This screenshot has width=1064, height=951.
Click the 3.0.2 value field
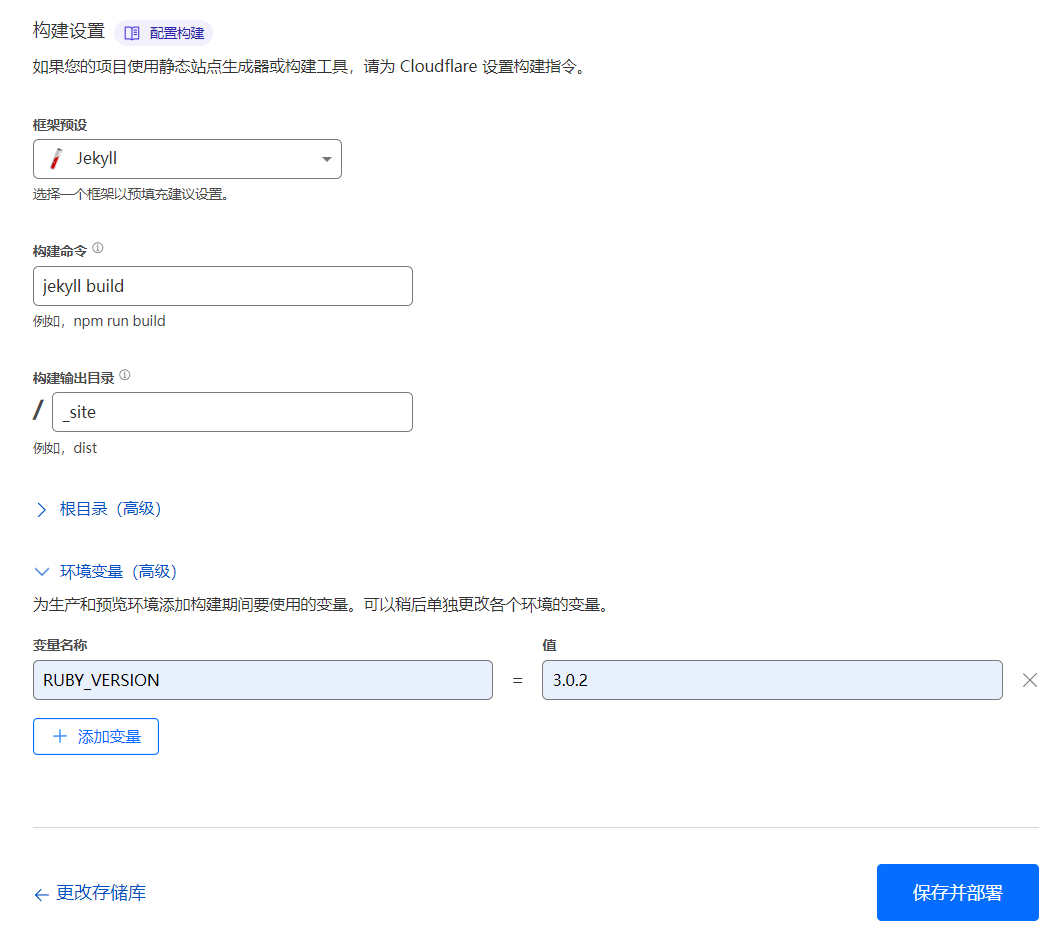pos(771,680)
